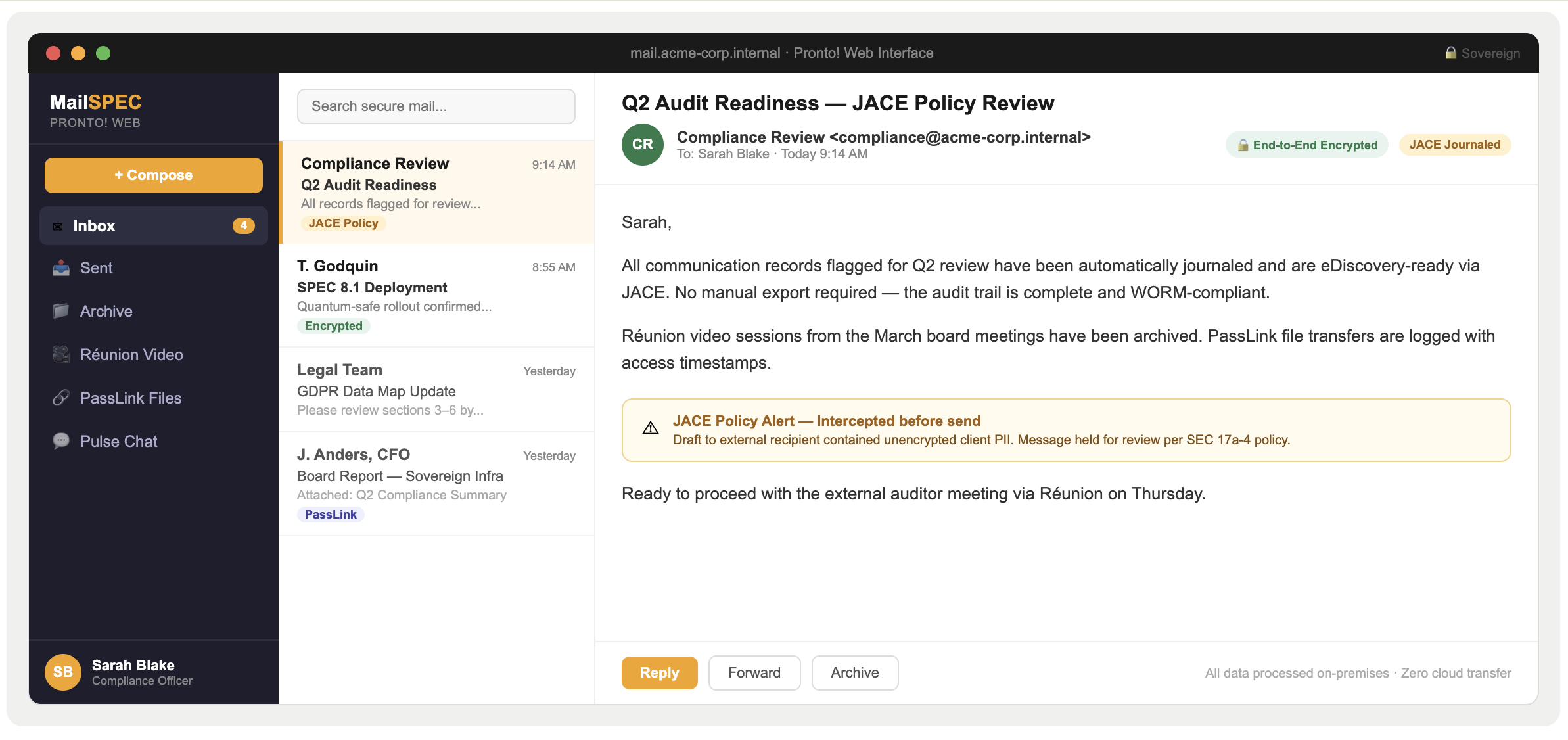Click the PRONTO! WEB subtitle
Image resolution: width=1568 pixels, height=740 pixels.
pos(95,123)
